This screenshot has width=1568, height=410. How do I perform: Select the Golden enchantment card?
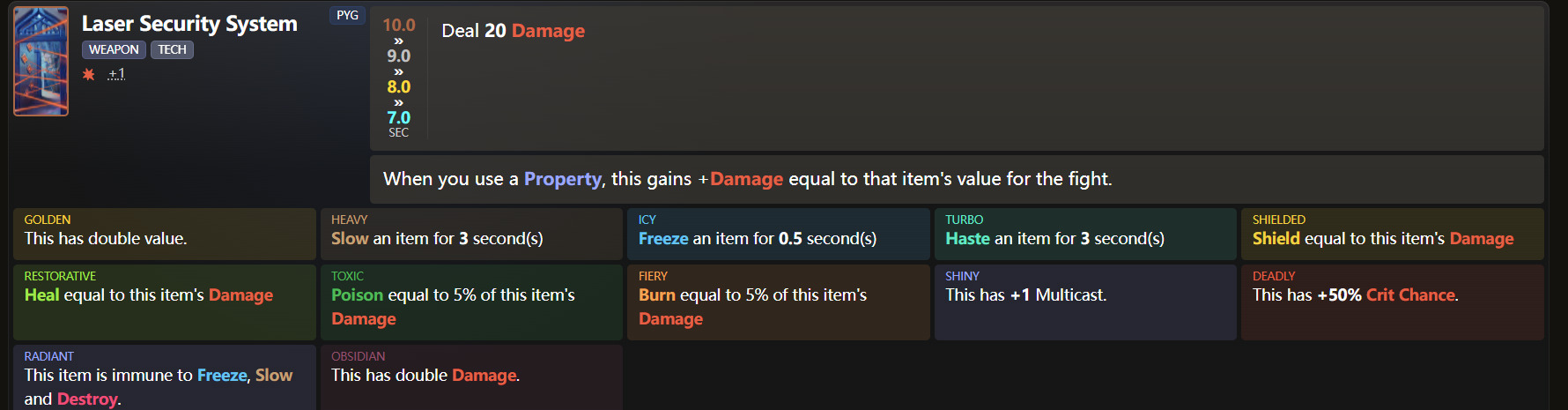pyautogui.click(x=164, y=233)
